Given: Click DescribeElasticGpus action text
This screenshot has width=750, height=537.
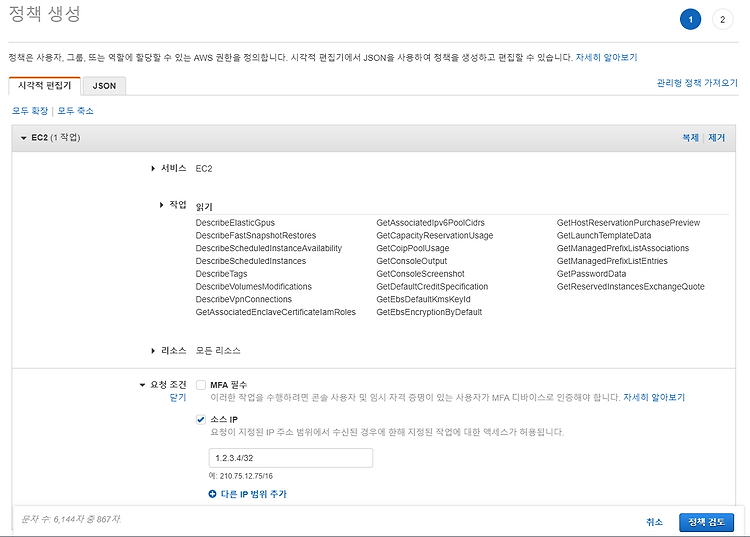Looking at the screenshot, I should [235, 223].
